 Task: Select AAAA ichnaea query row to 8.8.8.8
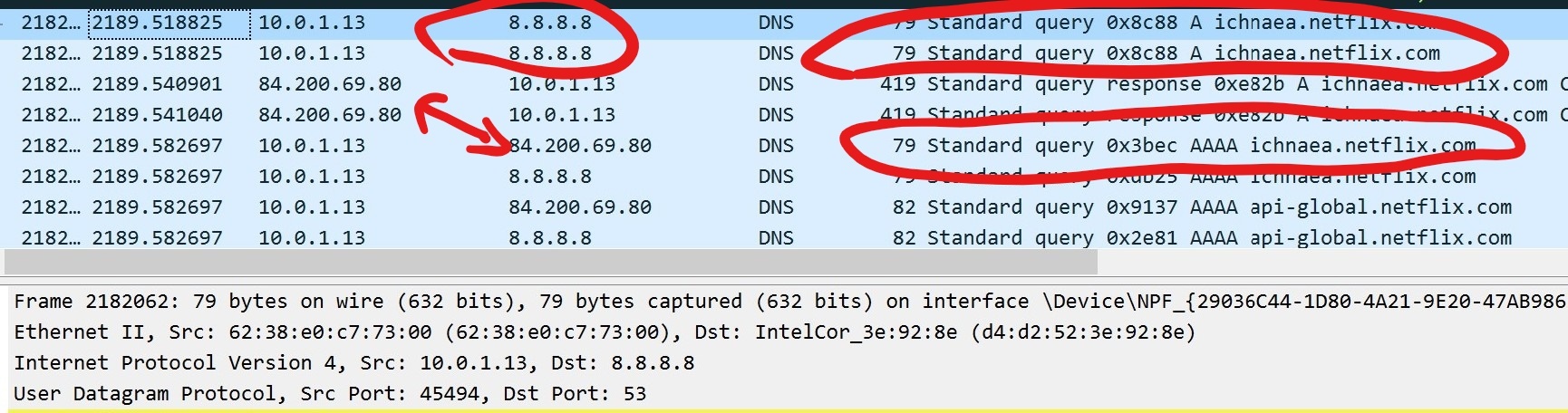pos(784,177)
